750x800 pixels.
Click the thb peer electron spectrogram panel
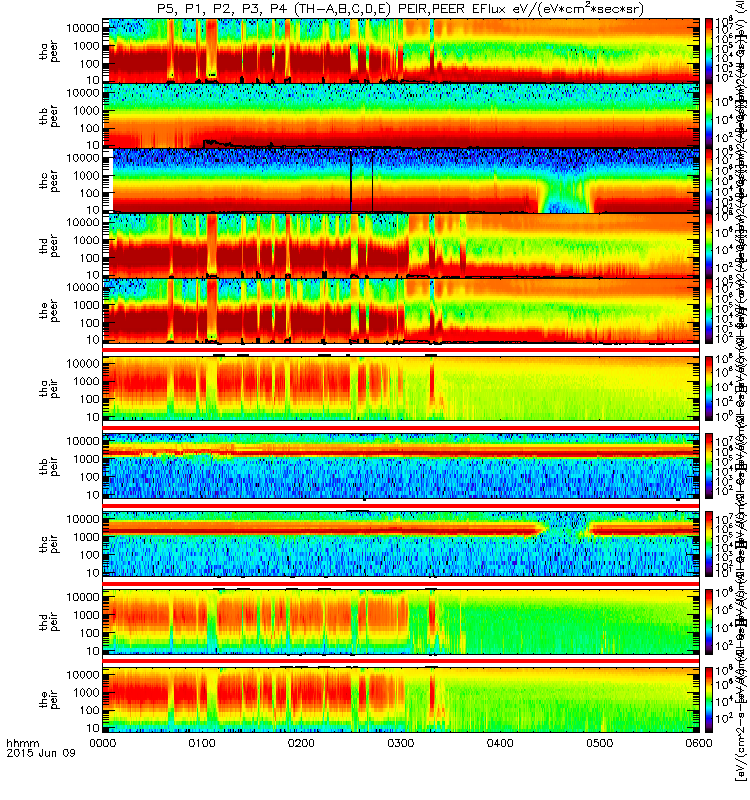(401, 115)
